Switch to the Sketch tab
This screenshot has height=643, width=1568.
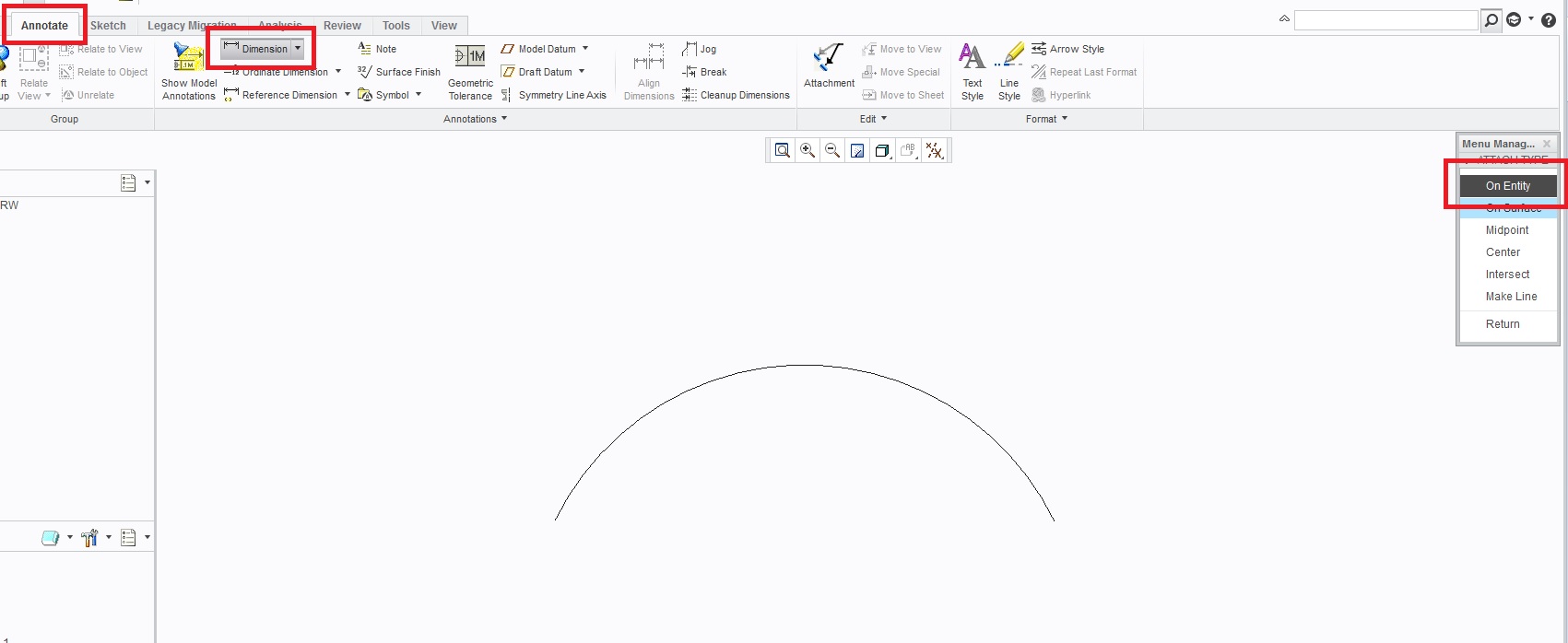pos(108,26)
